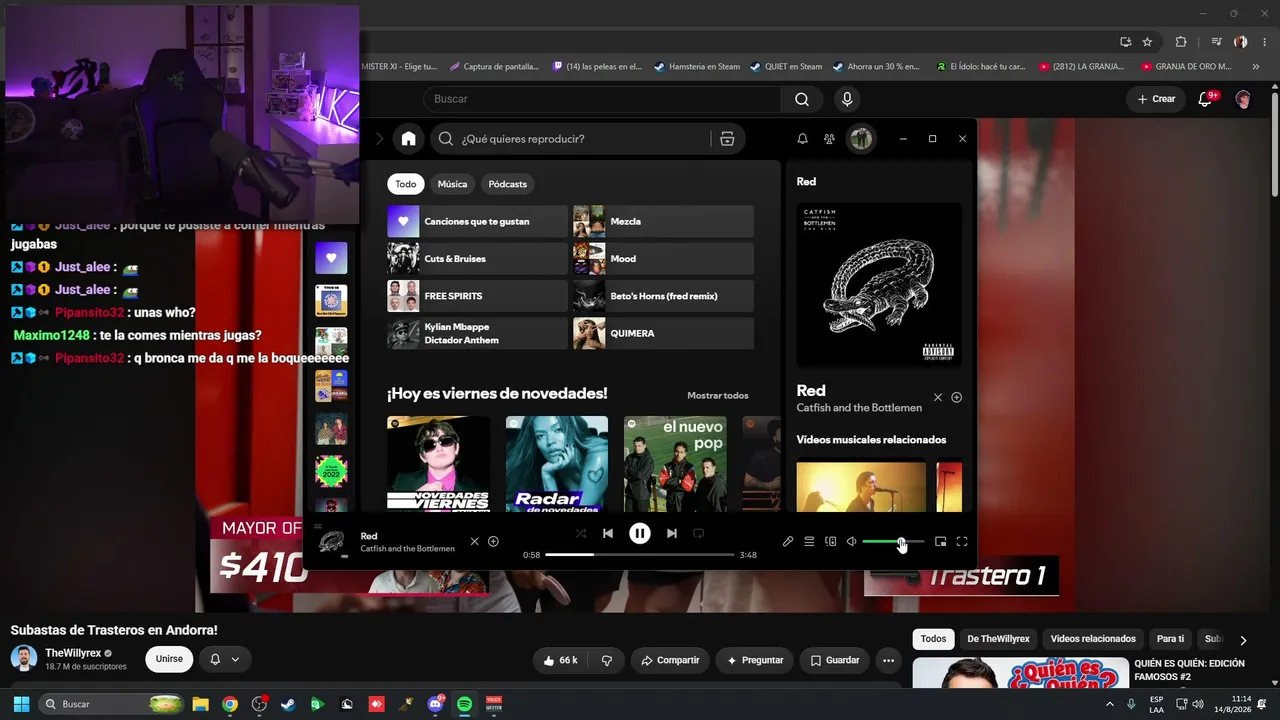Toggle repeat in Spotify player
Viewport: 1280px width, 720px height.
[699, 533]
